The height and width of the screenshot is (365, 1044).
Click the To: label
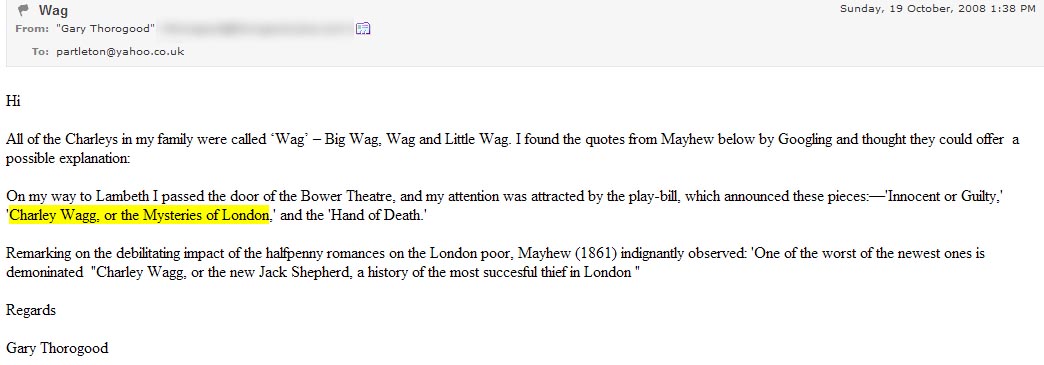click(x=39, y=51)
